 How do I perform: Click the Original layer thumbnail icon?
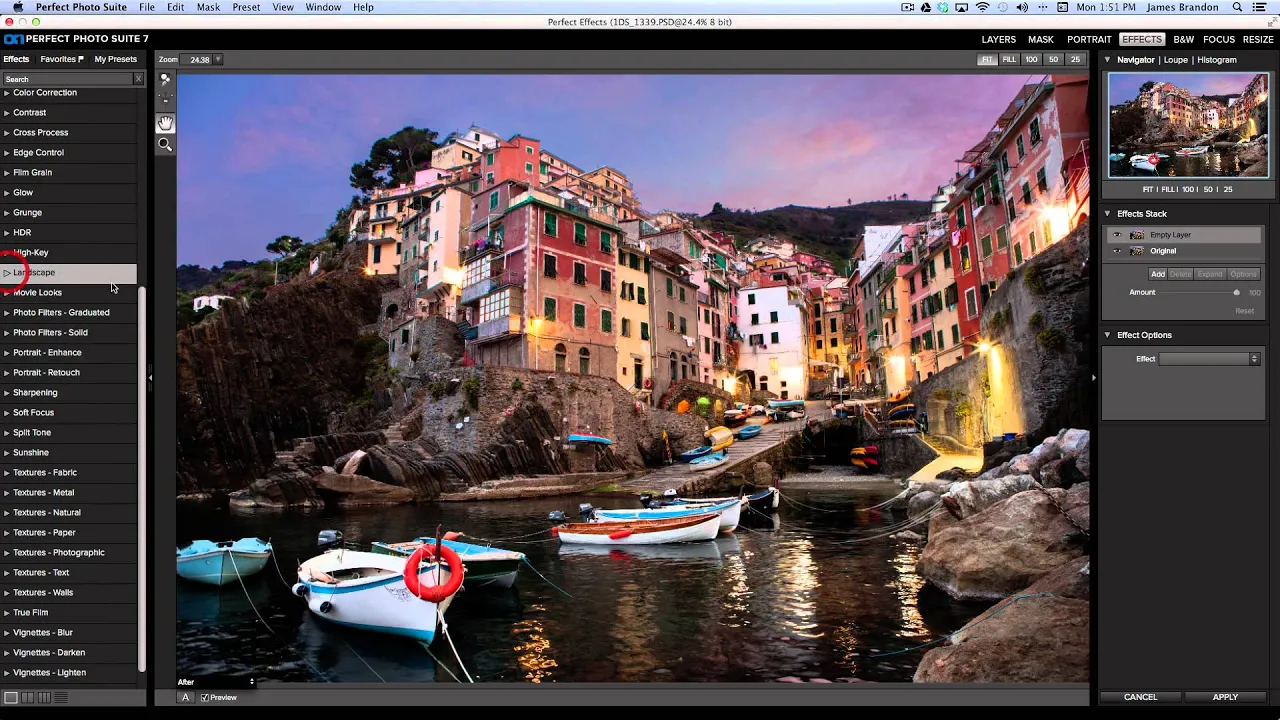point(1137,251)
